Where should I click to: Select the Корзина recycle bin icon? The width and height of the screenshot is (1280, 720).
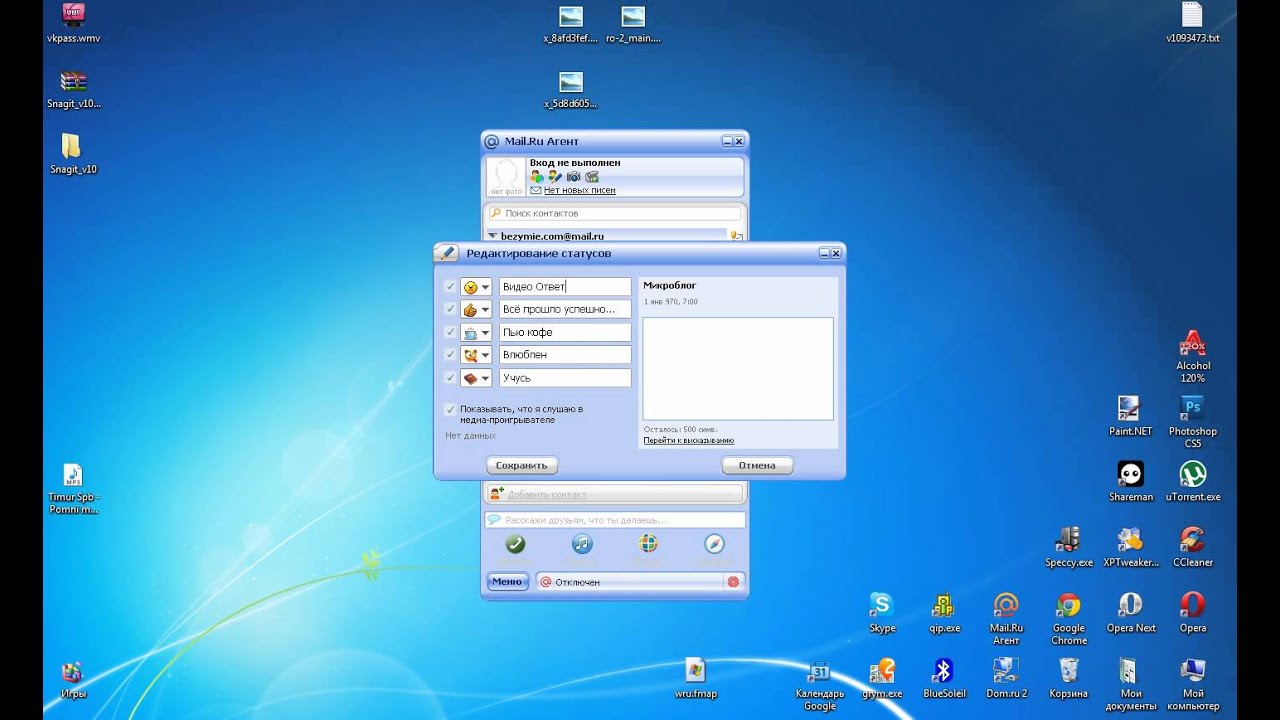point(1068,677)
